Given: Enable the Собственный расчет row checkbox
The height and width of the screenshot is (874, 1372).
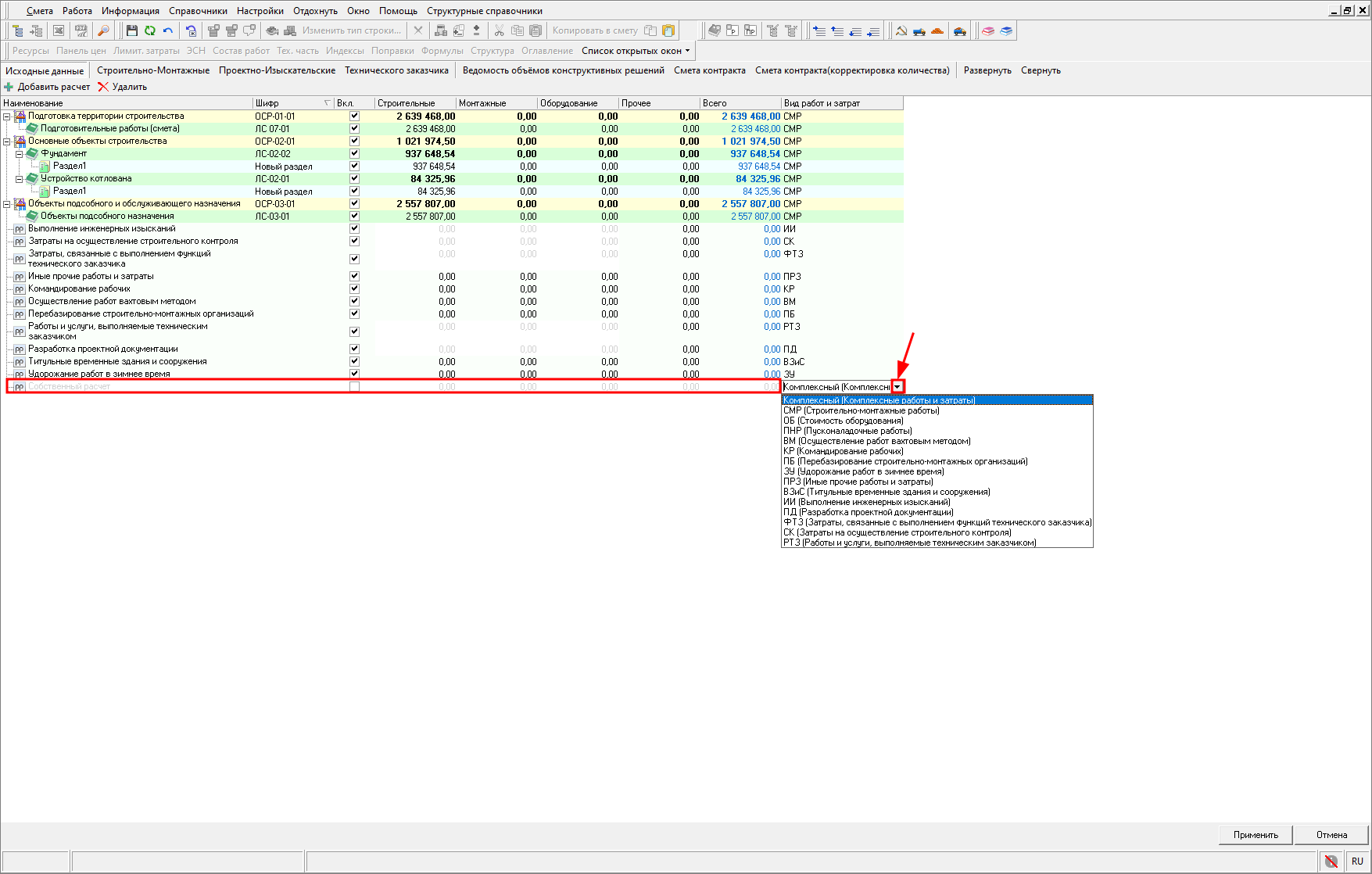Looking at the screenshot, I should pos(354,387).
